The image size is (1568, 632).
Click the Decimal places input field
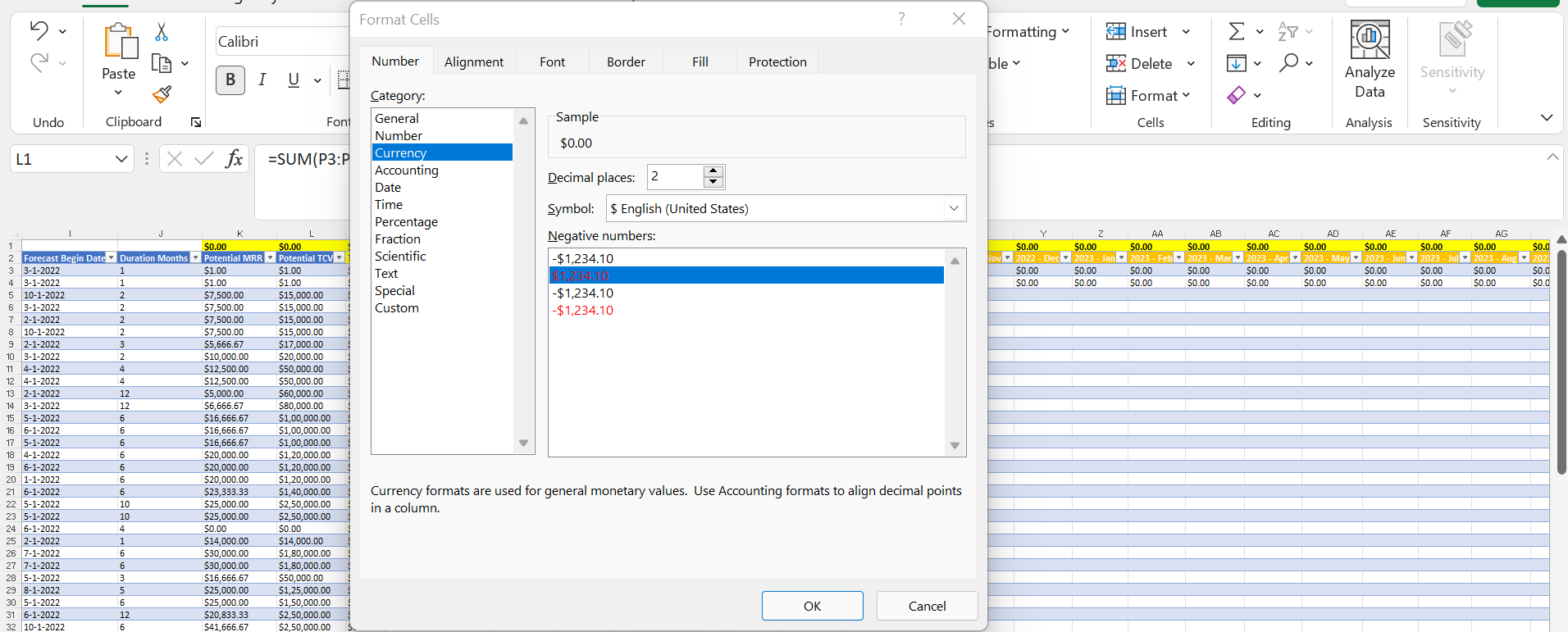[676, 176]
